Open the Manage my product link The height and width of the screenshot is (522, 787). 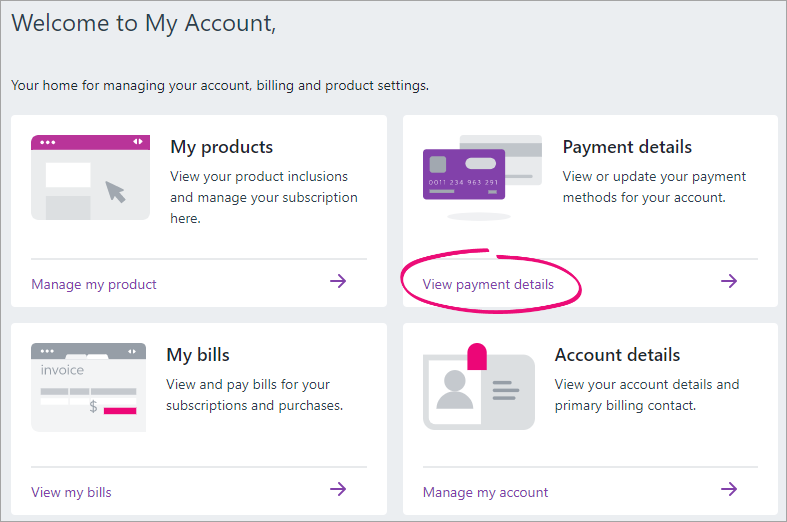point(94,284)
